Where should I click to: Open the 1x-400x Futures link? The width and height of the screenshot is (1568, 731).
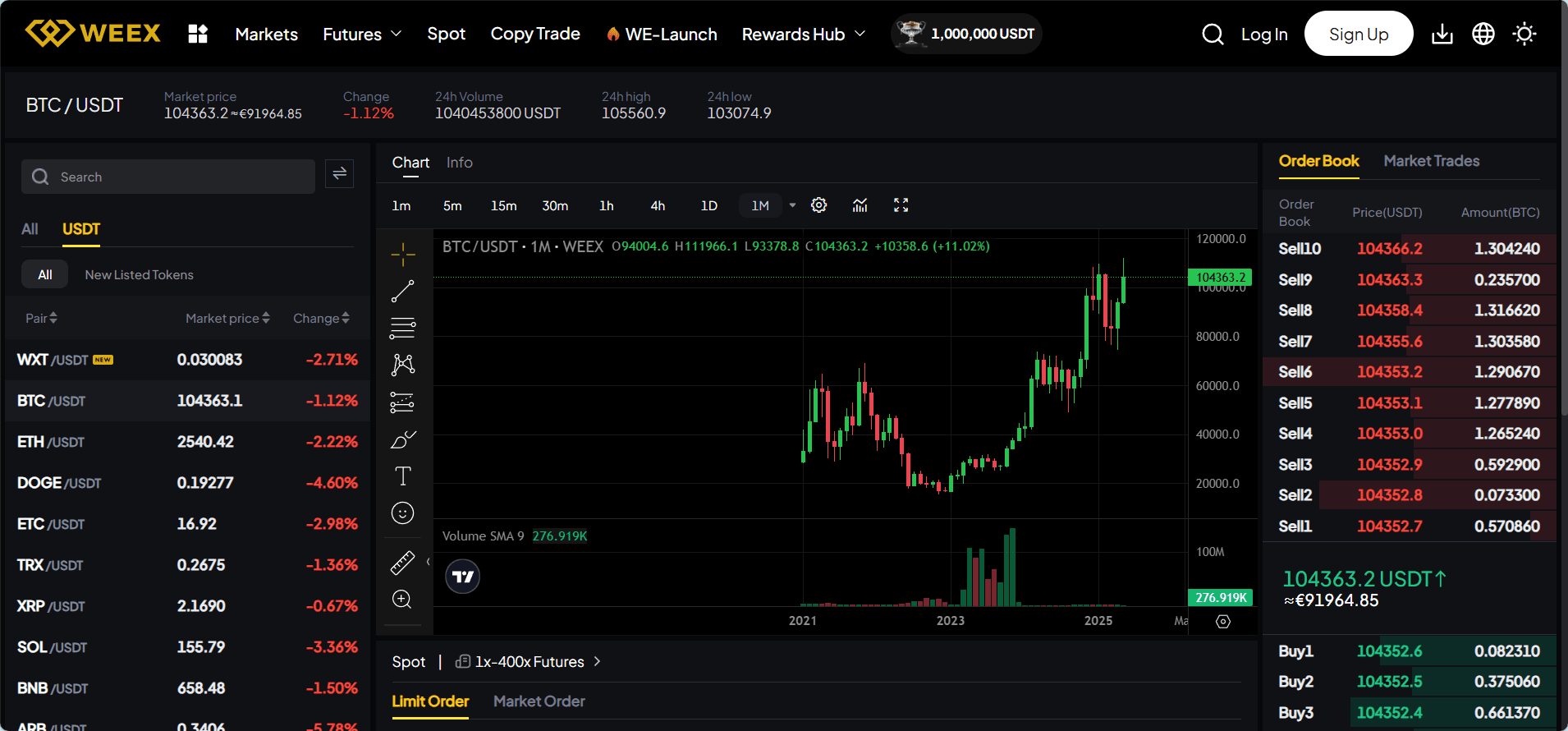(530, 662)
